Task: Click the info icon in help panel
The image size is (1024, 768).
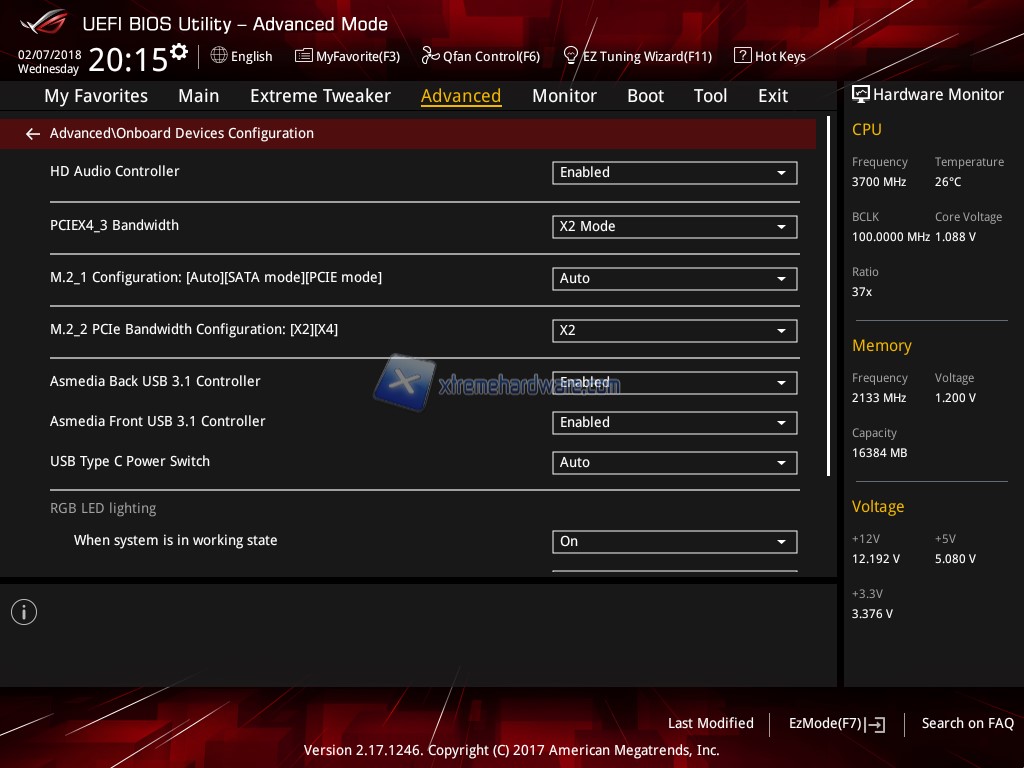Action: click(x=24, y=612)
